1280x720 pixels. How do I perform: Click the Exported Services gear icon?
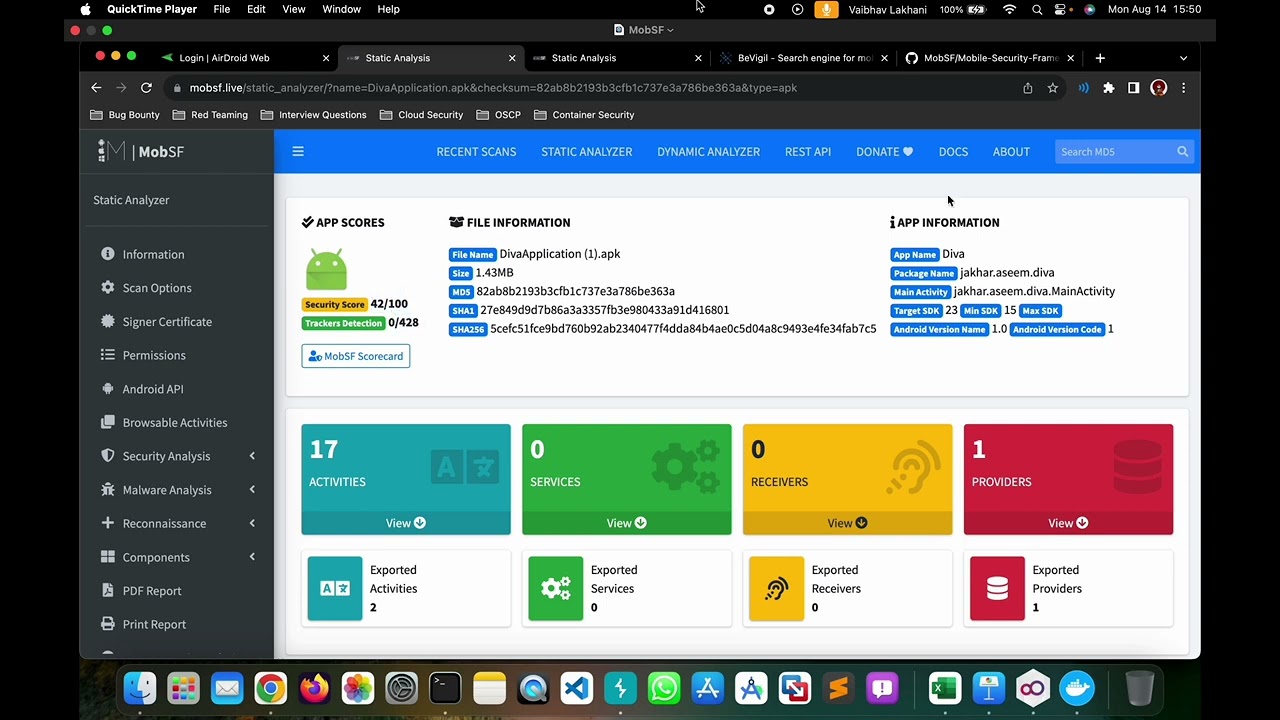(556, 588)
